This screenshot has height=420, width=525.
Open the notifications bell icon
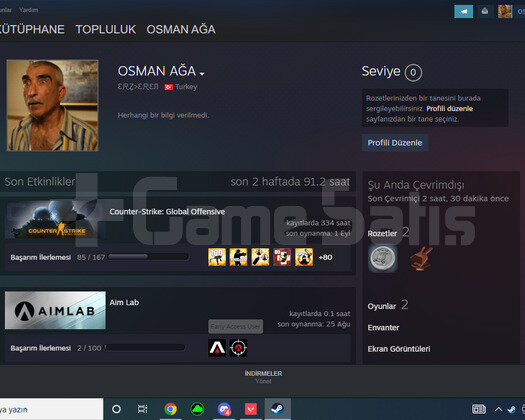click(x=484, y=11)
